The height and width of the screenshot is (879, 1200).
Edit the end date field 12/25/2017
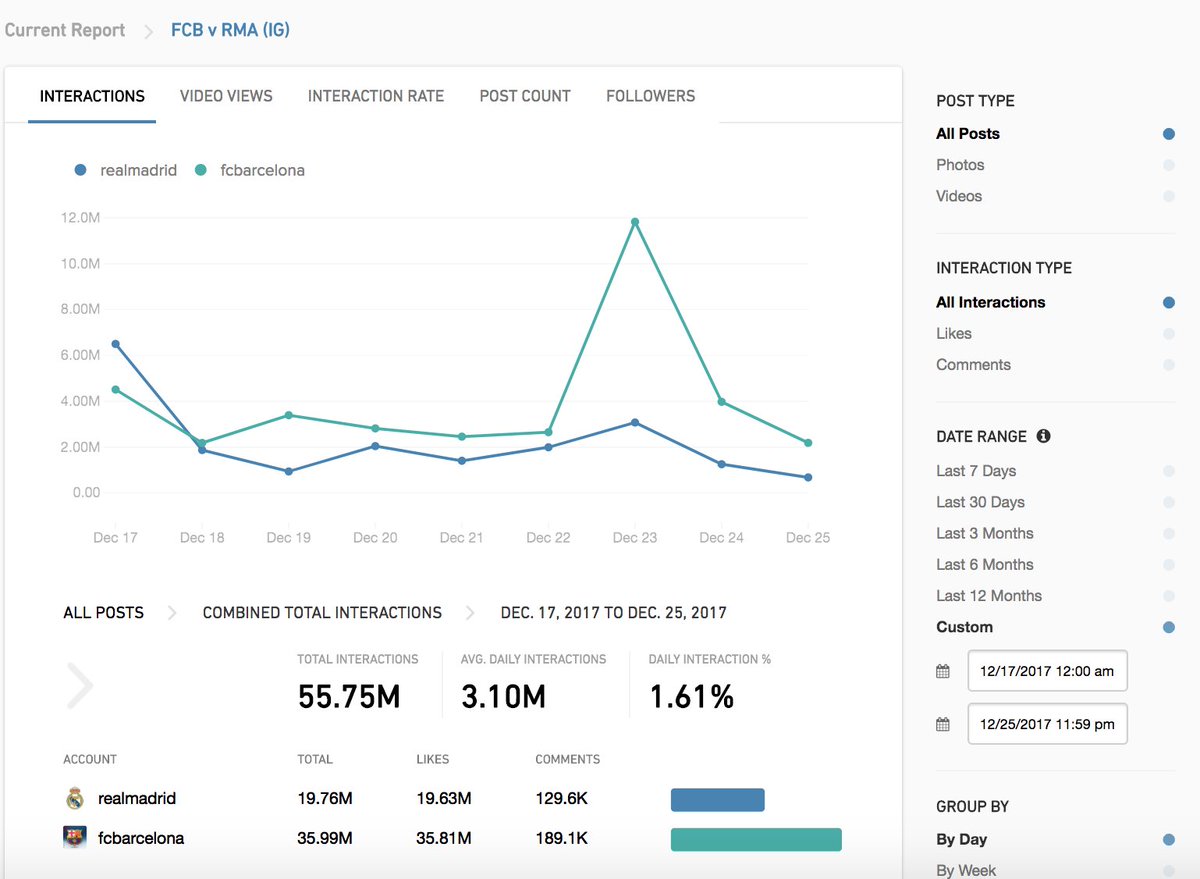click(x=1047, y=724)
